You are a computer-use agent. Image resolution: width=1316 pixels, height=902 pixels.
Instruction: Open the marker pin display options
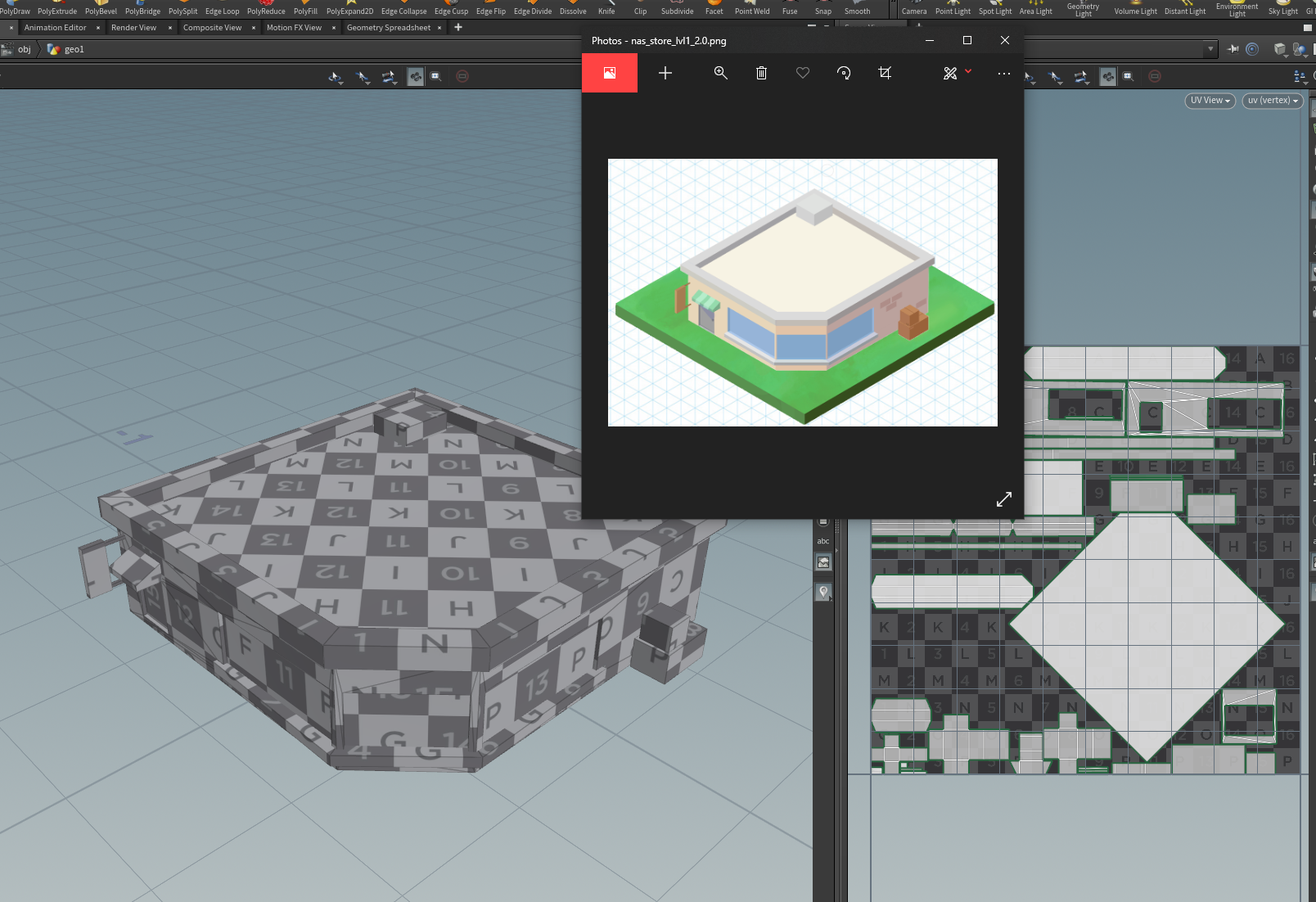(824, 592)
